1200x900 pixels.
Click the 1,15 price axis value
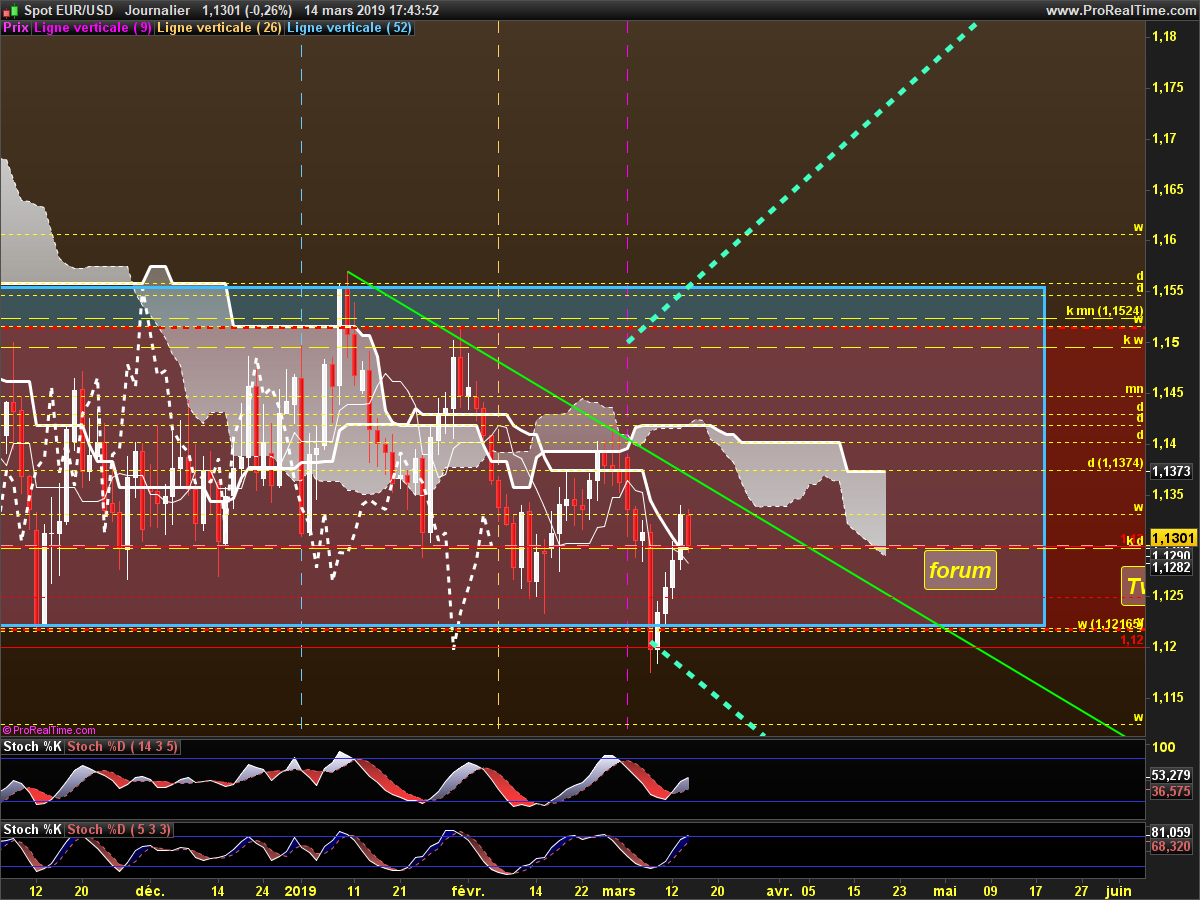pos(1164,341)
